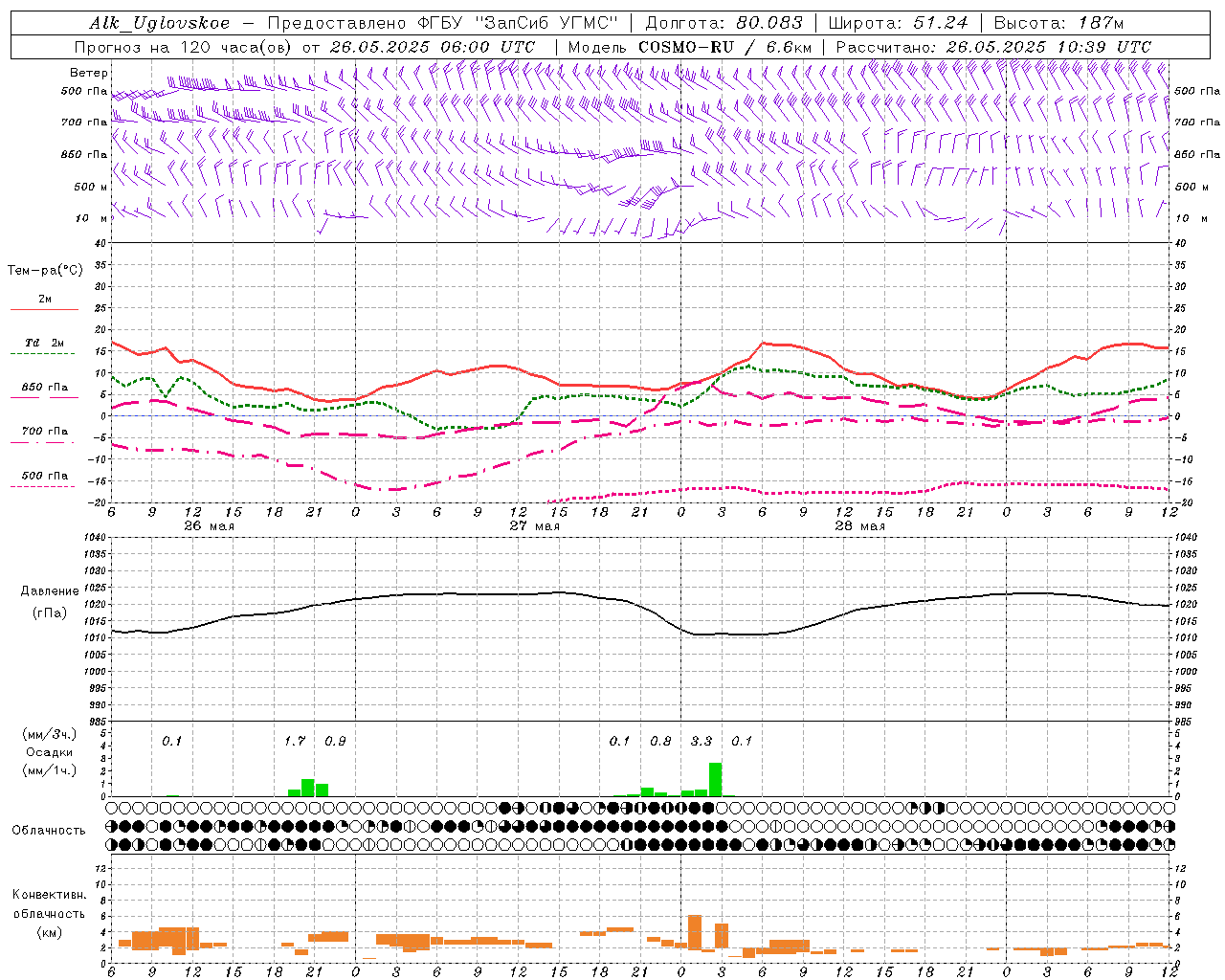The height and width of the screenshot is (980, 1225).
Task: Click the elevation value 187м
Action: coord(1102,23)
